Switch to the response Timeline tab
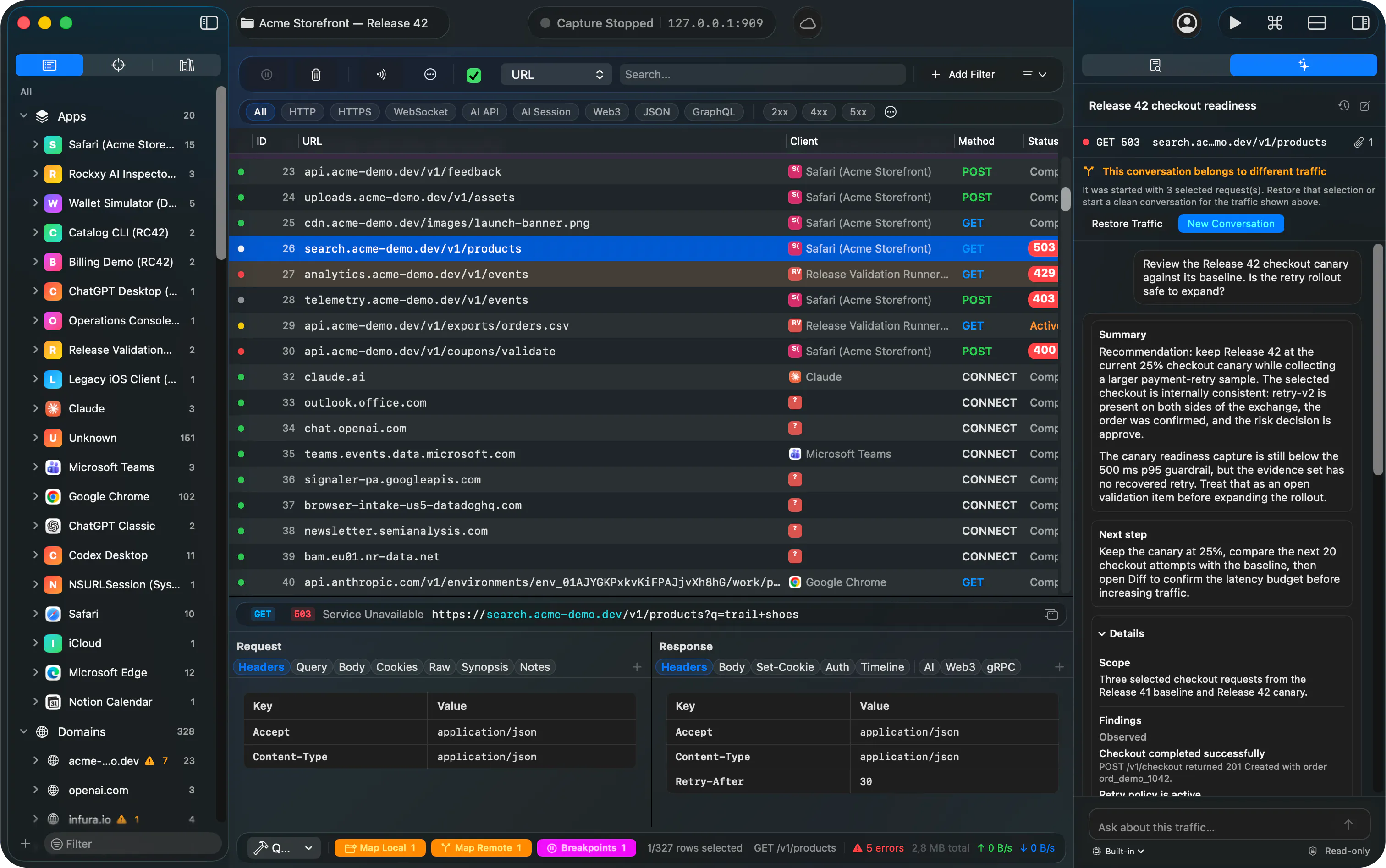 pyautogui.click(x=882, y=667)
